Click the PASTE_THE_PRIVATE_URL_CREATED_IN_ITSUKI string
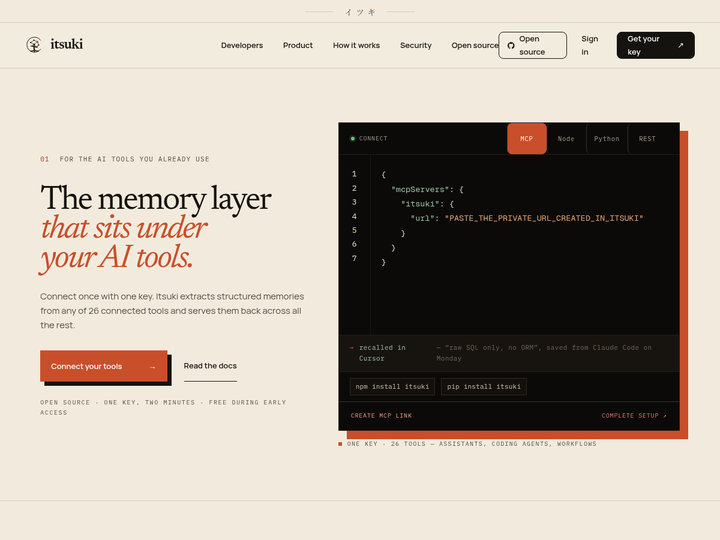 click(x=544, y=218)
